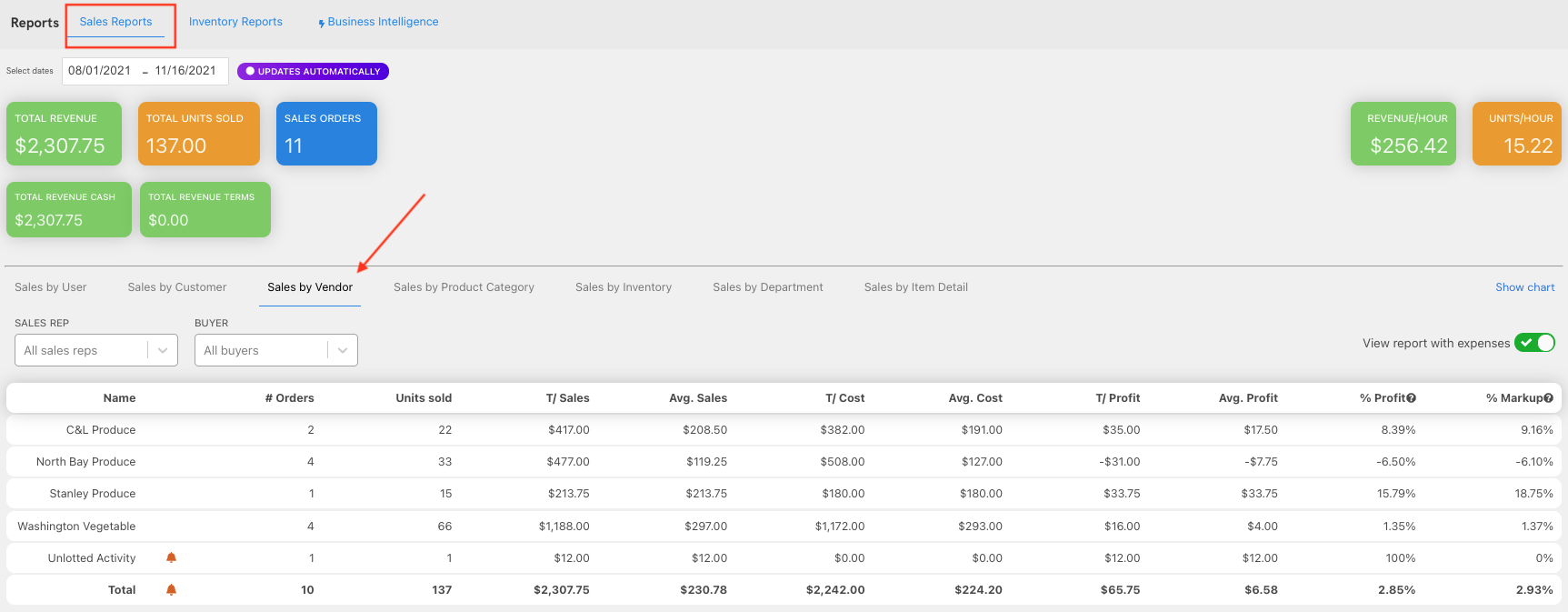The image size is (1568, 612).
Task: Click T/ Cost column header
Action: point(845,398)
